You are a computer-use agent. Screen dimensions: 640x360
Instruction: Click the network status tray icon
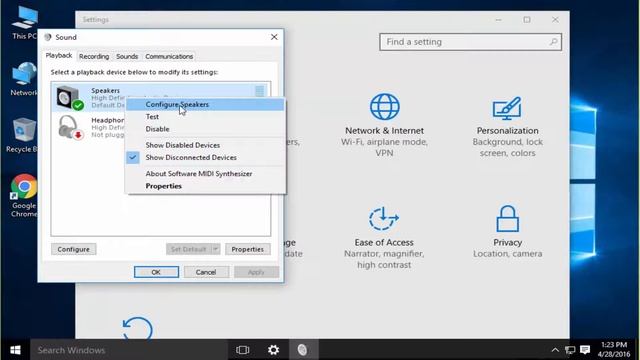[x=570, y=350]
